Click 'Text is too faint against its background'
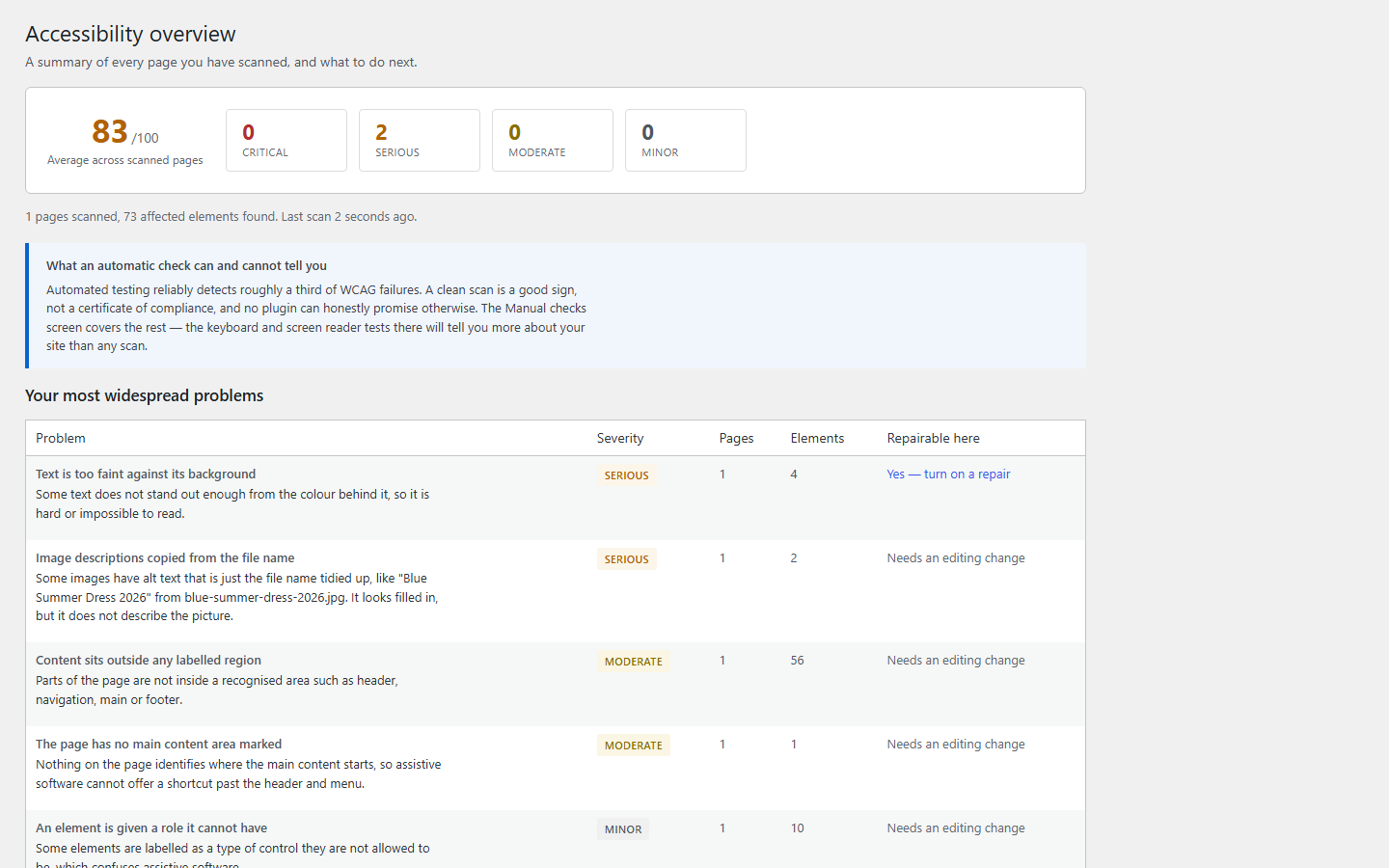Viewport: 1389px width, 868px height. (146, 475)
